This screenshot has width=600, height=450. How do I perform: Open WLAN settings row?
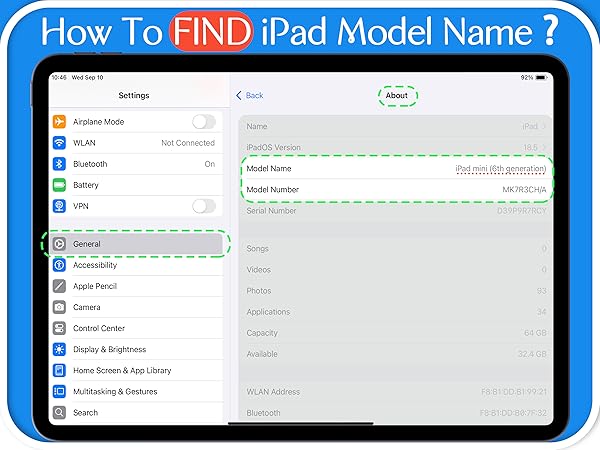[x=137, y=143]
